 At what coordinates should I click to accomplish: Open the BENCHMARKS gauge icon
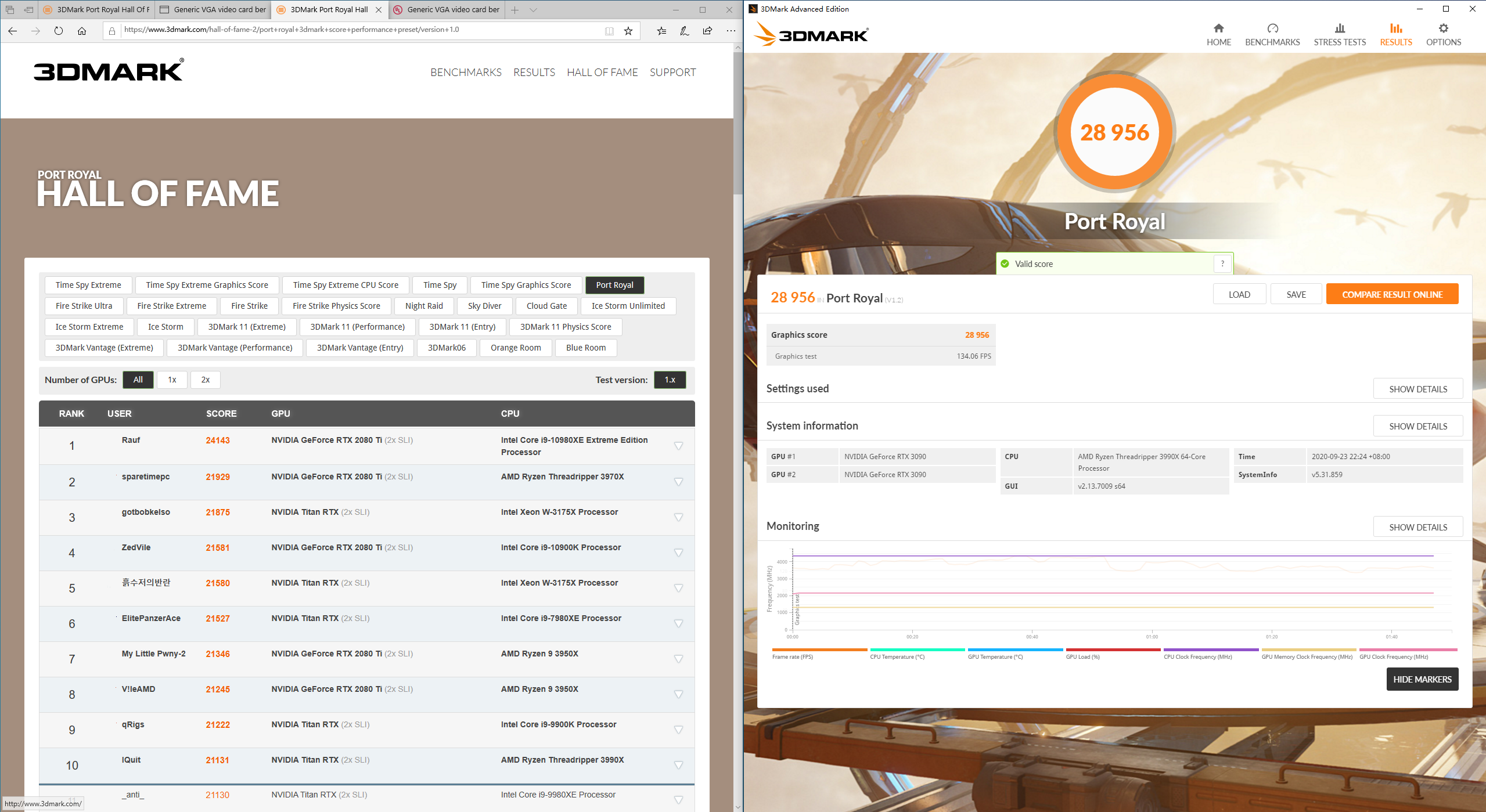tap(1272, 28)
